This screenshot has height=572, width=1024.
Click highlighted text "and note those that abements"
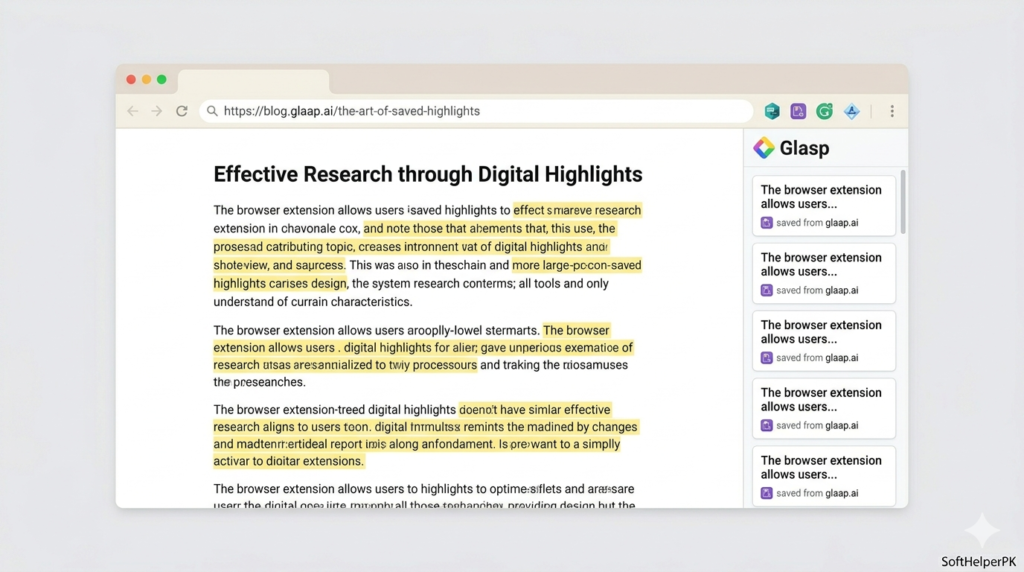tap(443, 229)
